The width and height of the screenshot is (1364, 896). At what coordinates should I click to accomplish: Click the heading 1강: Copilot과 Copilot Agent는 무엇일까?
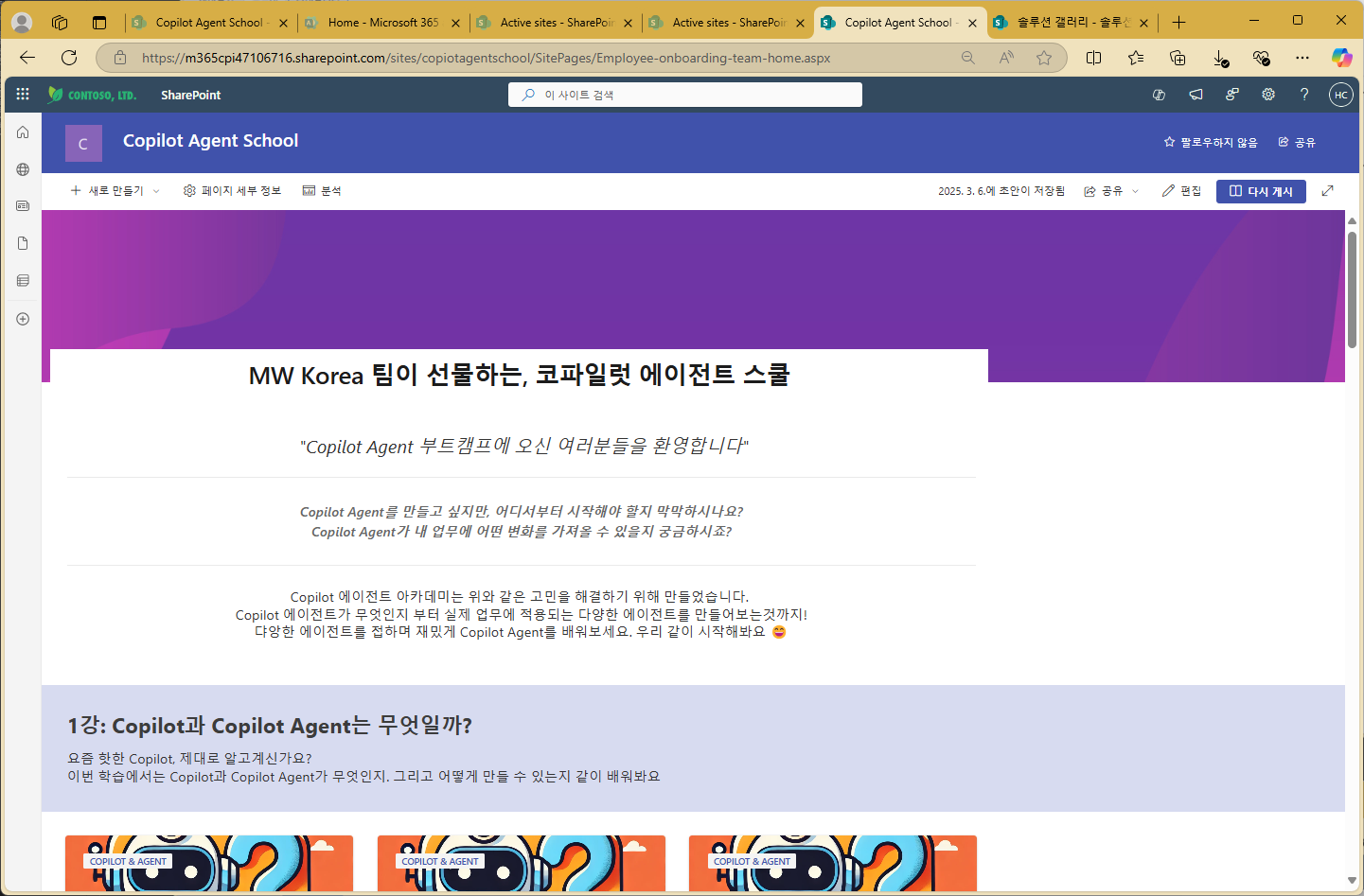(270, 726)
